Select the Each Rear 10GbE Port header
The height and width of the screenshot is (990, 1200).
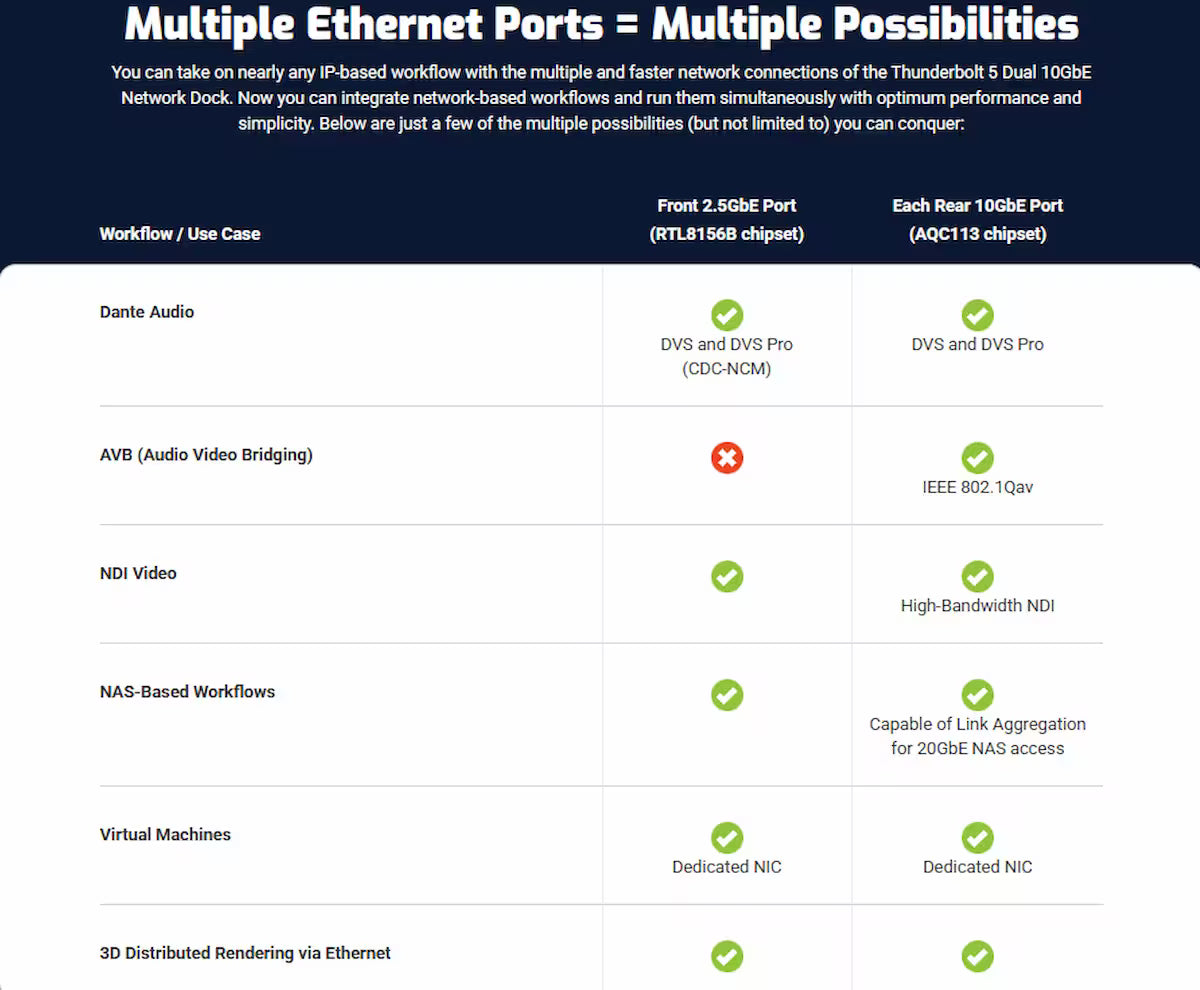(978, 219)
